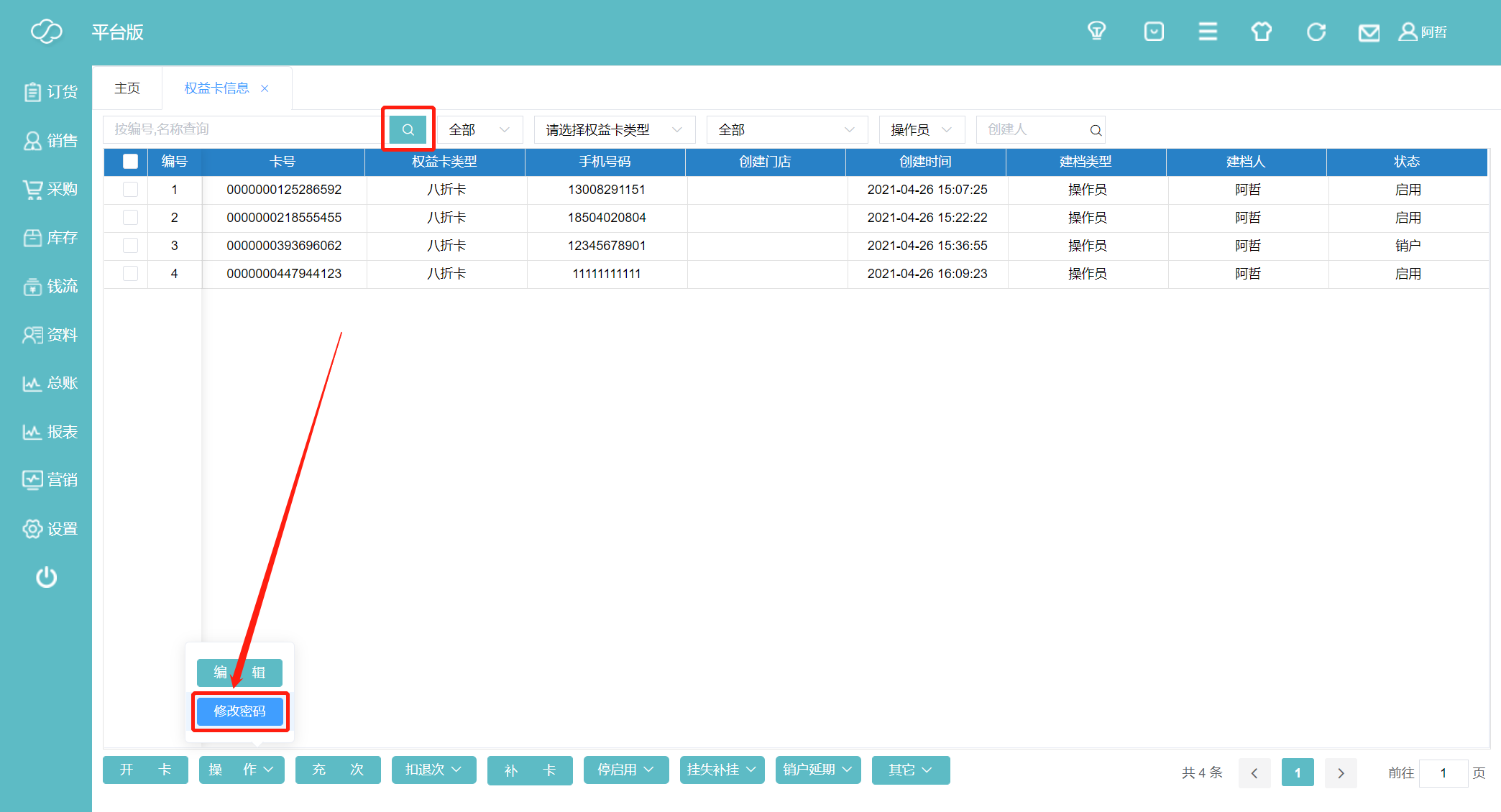Expand the 停启用 dropdown button
This screenshot has width=1501, height=812.
tap(625, 770)
